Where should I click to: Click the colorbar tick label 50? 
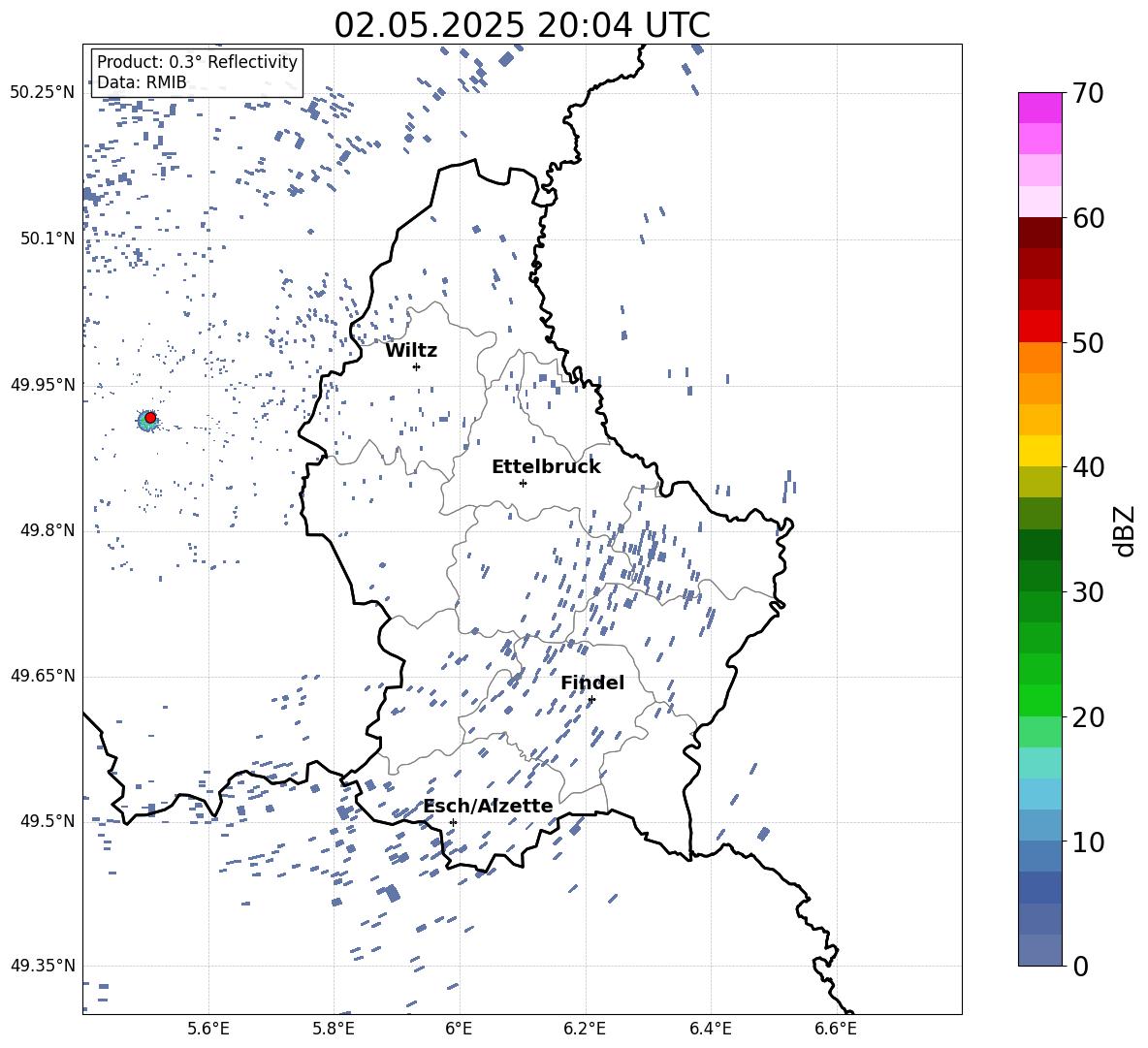coord(1088,342)
